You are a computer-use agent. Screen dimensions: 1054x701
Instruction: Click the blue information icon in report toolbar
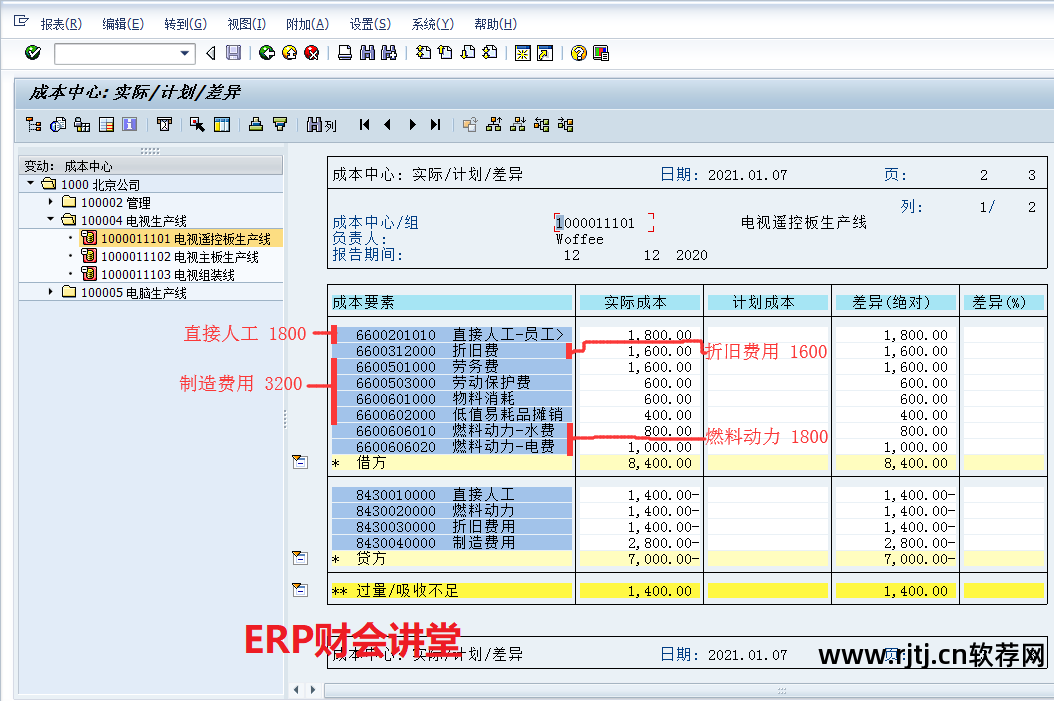pyautogui.click(x=129, y=124)
